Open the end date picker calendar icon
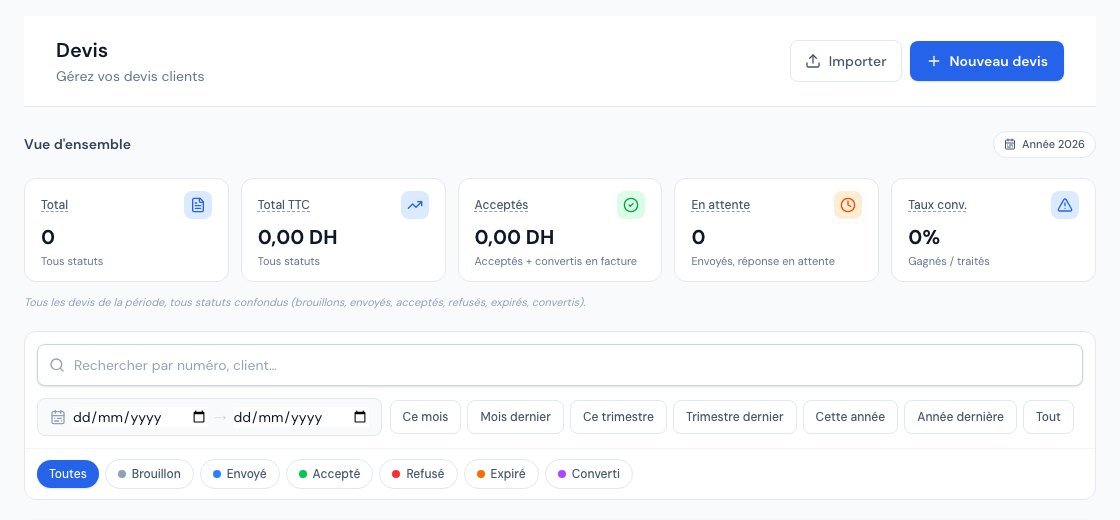 click(360, 417)
